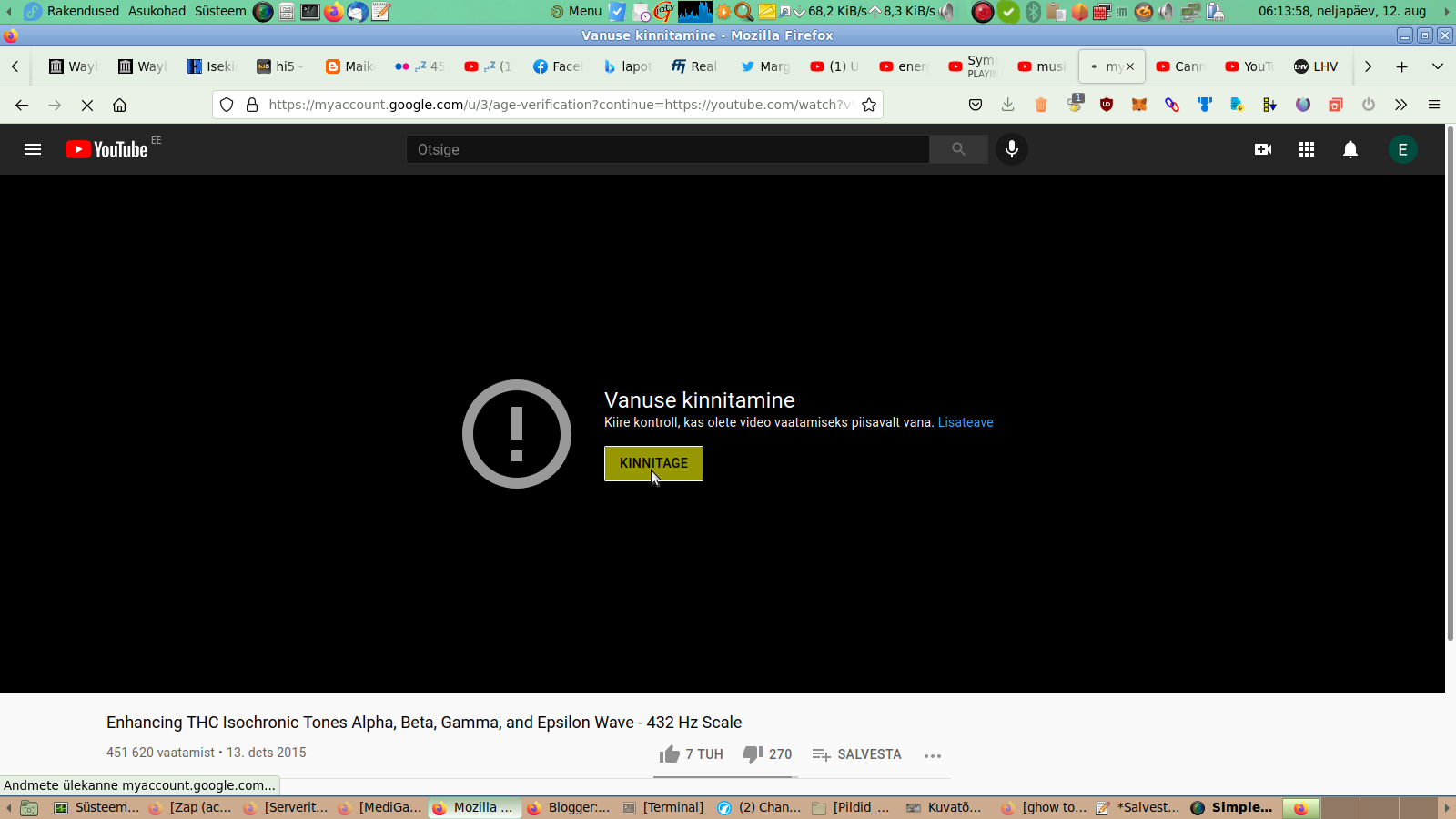Like the video with thumbs up

point(691,754)
